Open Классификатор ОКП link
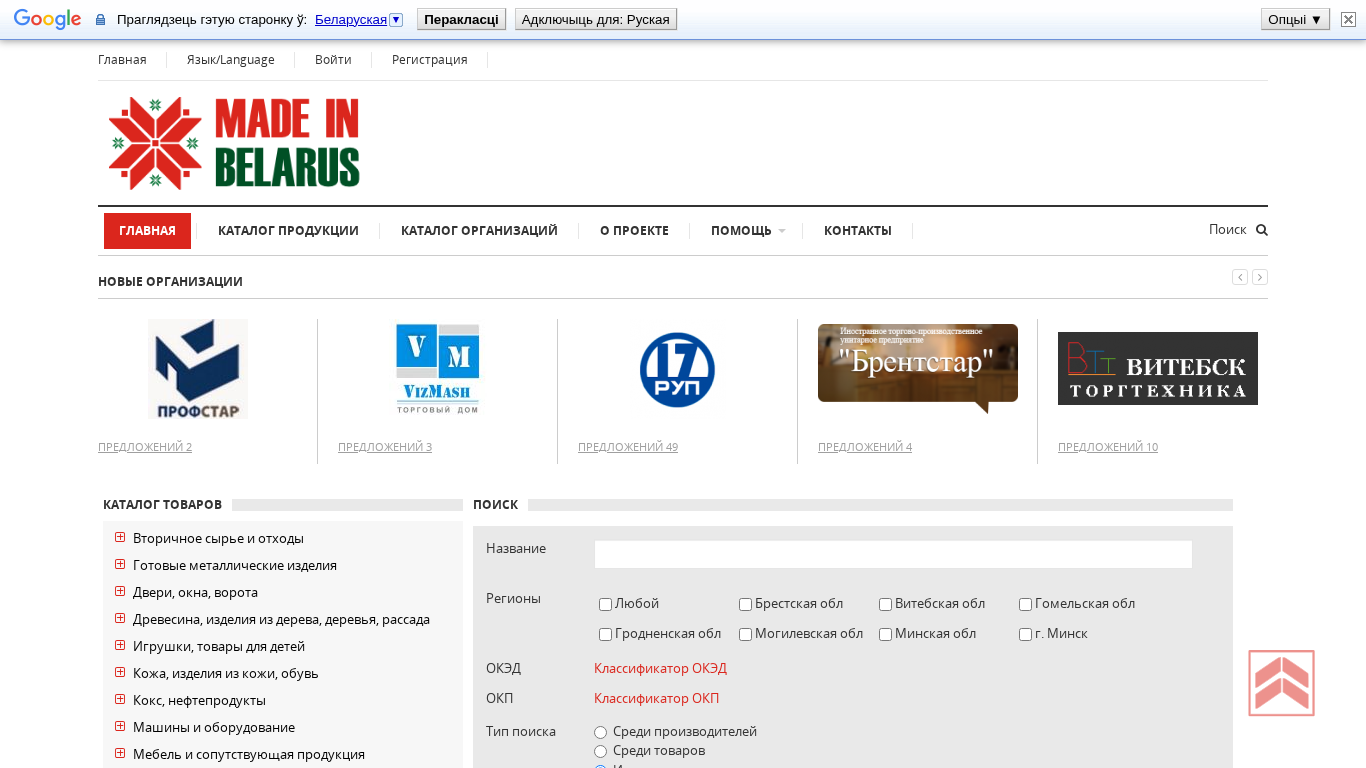 click(656, 699)
